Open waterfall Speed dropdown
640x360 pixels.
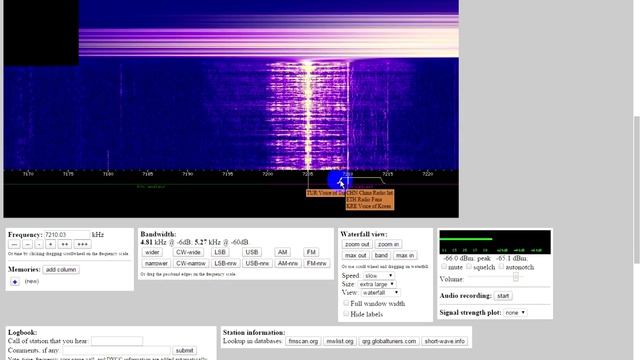(x=378, y=276)
